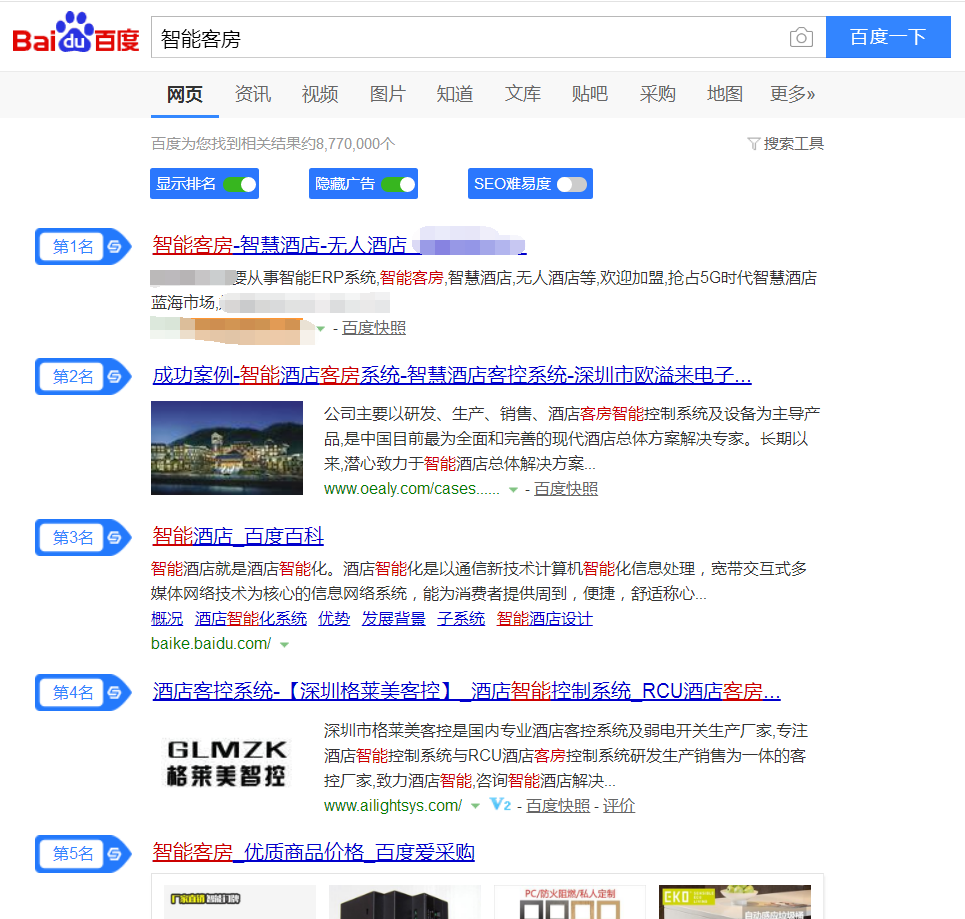Switch to the 地图 tab
This screenshot has width=965, height=919.
pos(725,94)
